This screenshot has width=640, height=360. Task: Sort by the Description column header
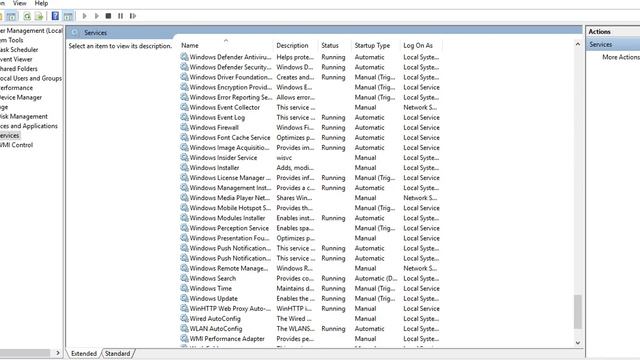point(296,45)
